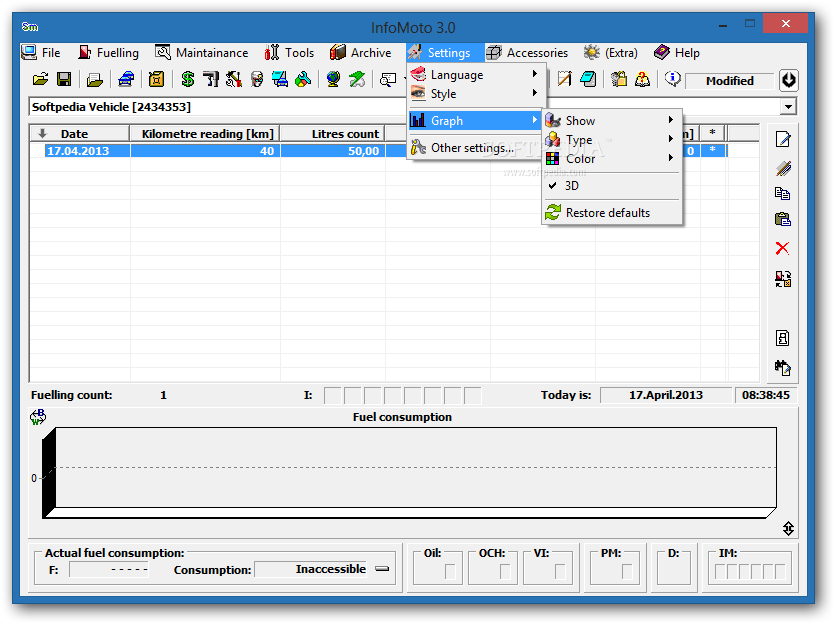This screenshot has width=835, height=624.
Task: Click the fuel pump nozzle icon
Action: click(x=211, y=80)
